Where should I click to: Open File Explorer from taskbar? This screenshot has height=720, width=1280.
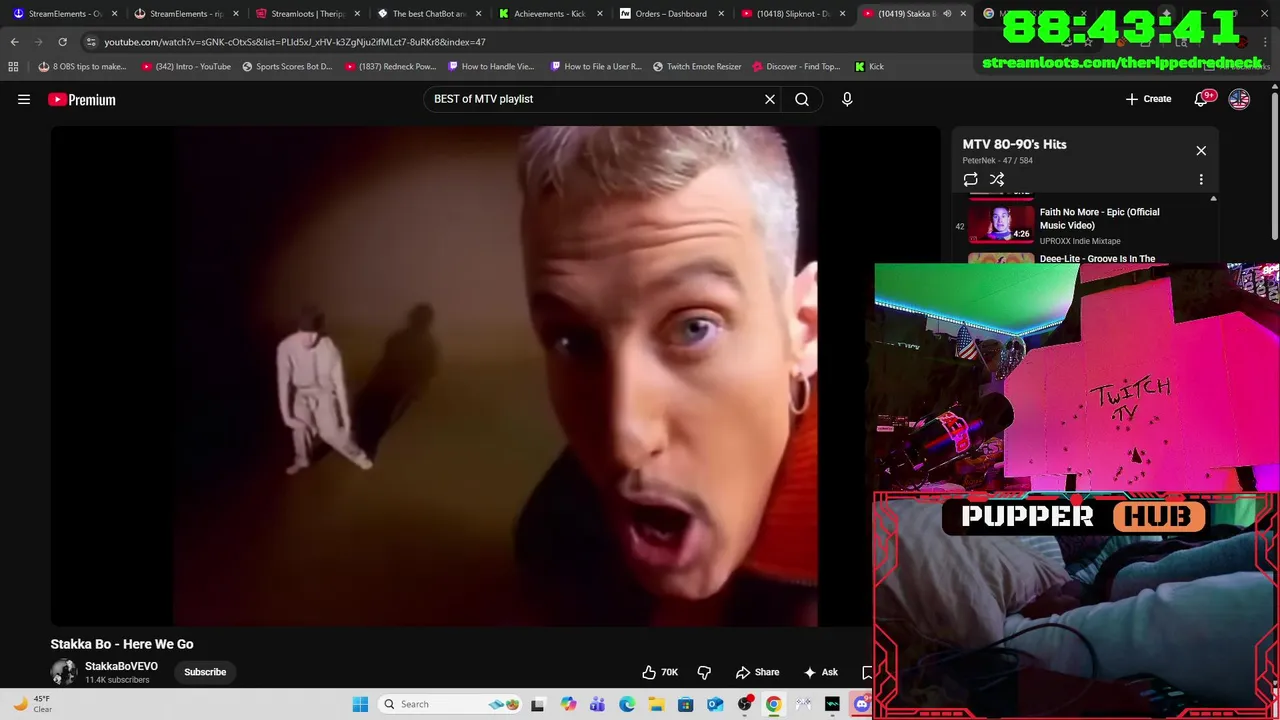(656, 704)
